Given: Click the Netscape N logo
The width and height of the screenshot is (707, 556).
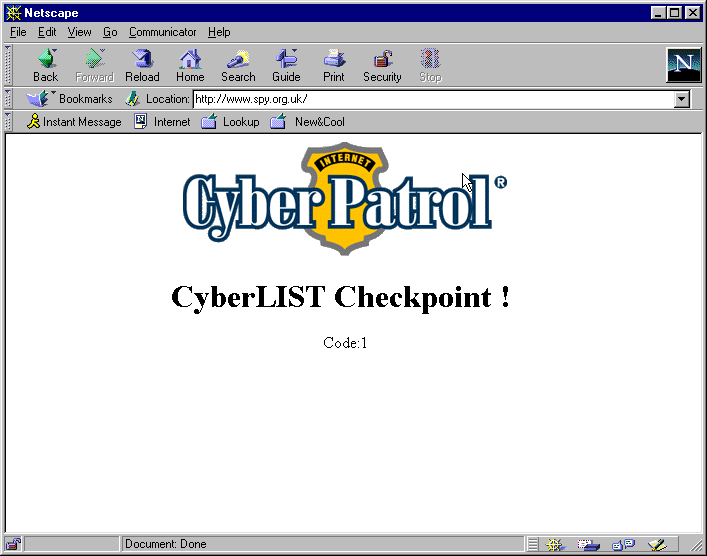Looking at the screenshot, I should pyautogui.click(x=684, y=65).
